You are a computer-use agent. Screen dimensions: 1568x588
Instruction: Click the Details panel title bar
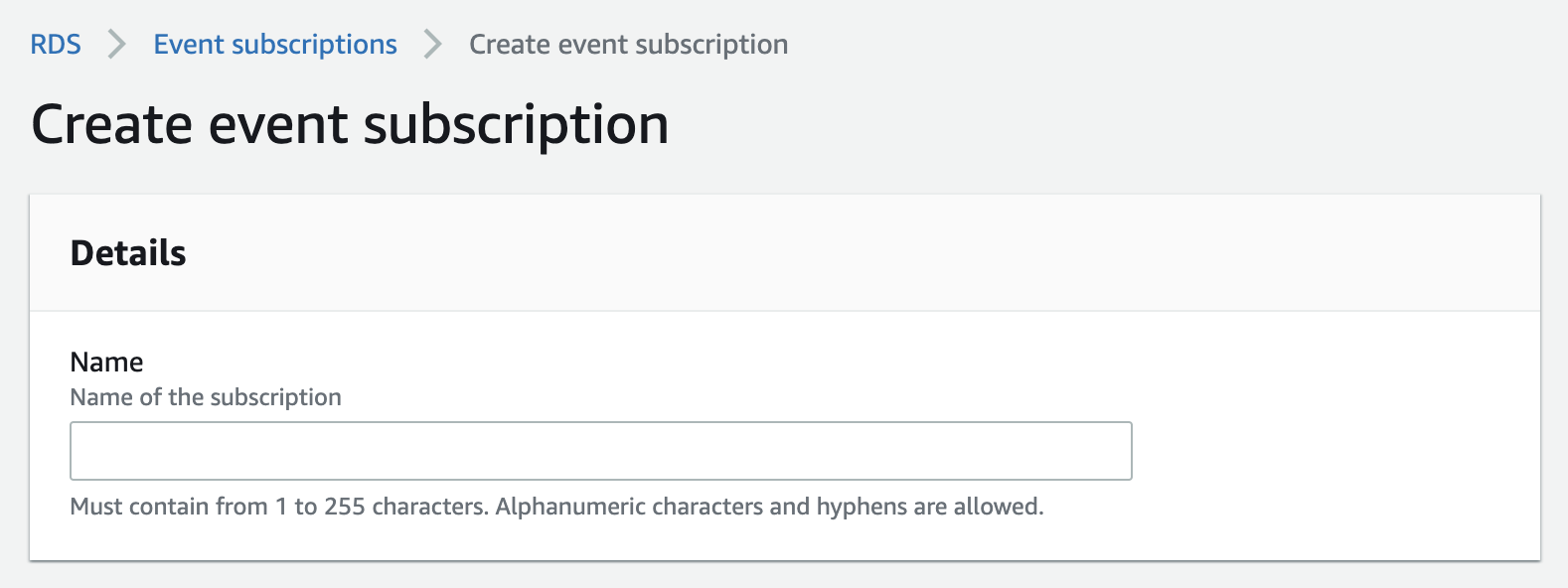click(127, 252)
